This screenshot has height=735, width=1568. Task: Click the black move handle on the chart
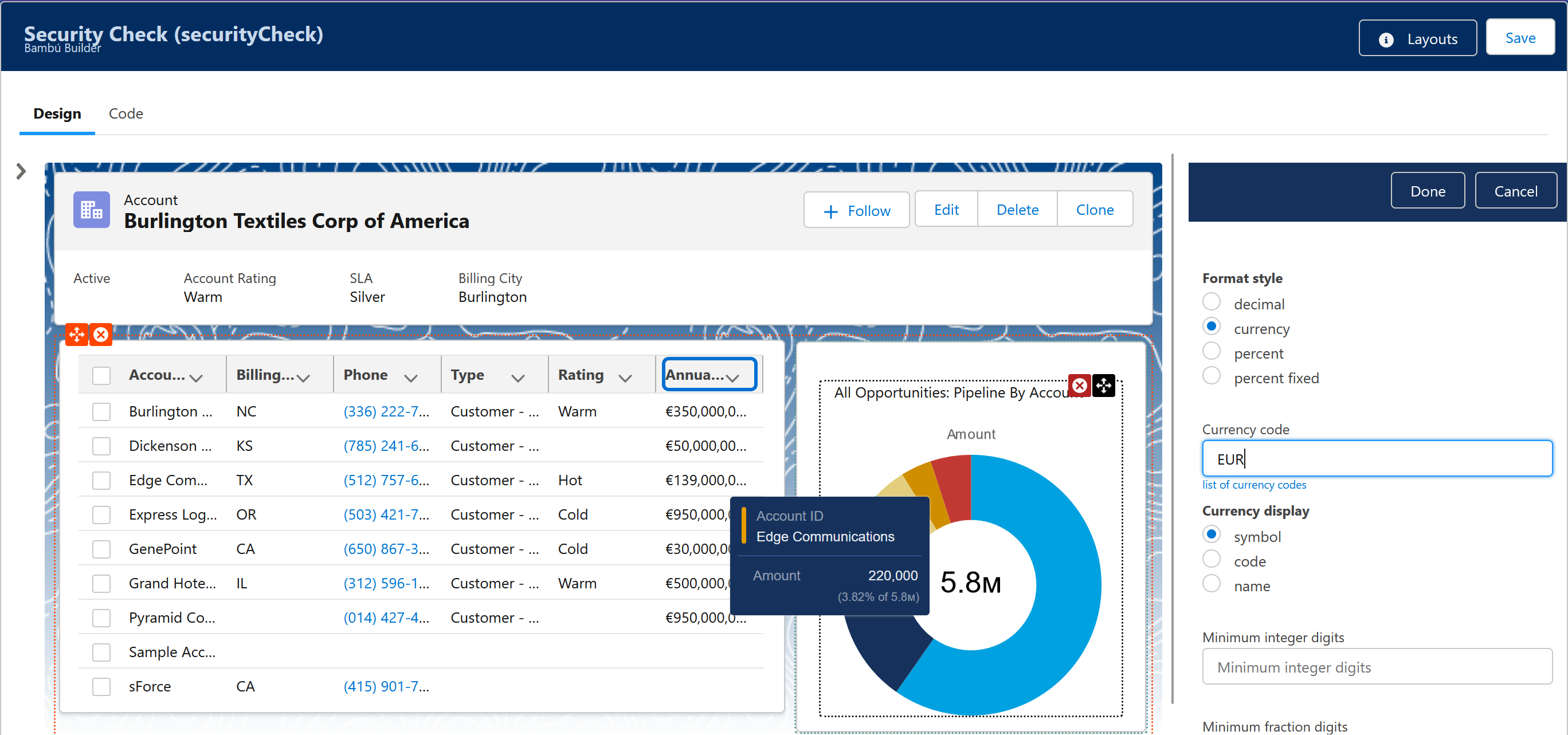[x=1104, y=385]
